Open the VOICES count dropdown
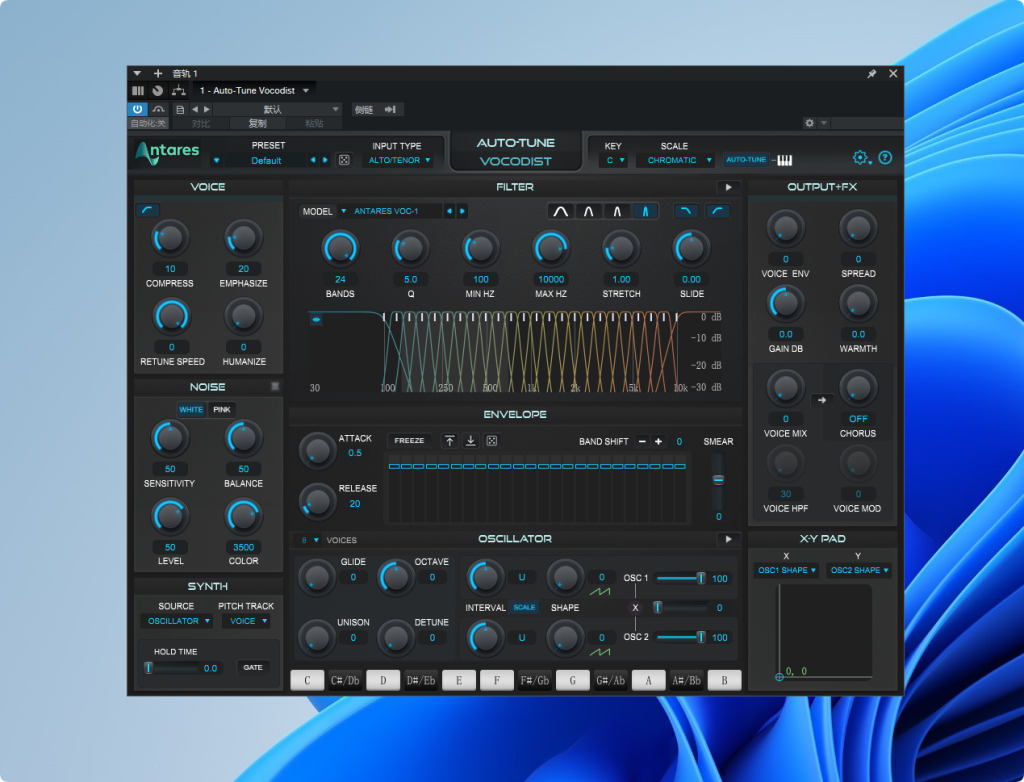Image resolution: width=1024 pixels, height=782 pixels. pyautogui.click(x=310, y=540)
